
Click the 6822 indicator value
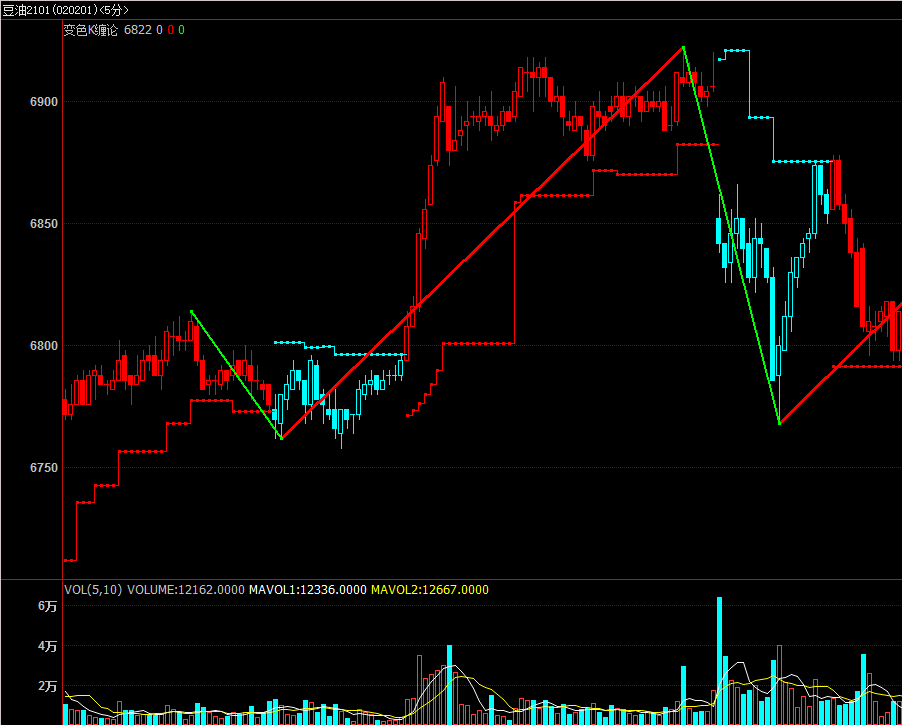pyautogui.click(x=138, y=30)
